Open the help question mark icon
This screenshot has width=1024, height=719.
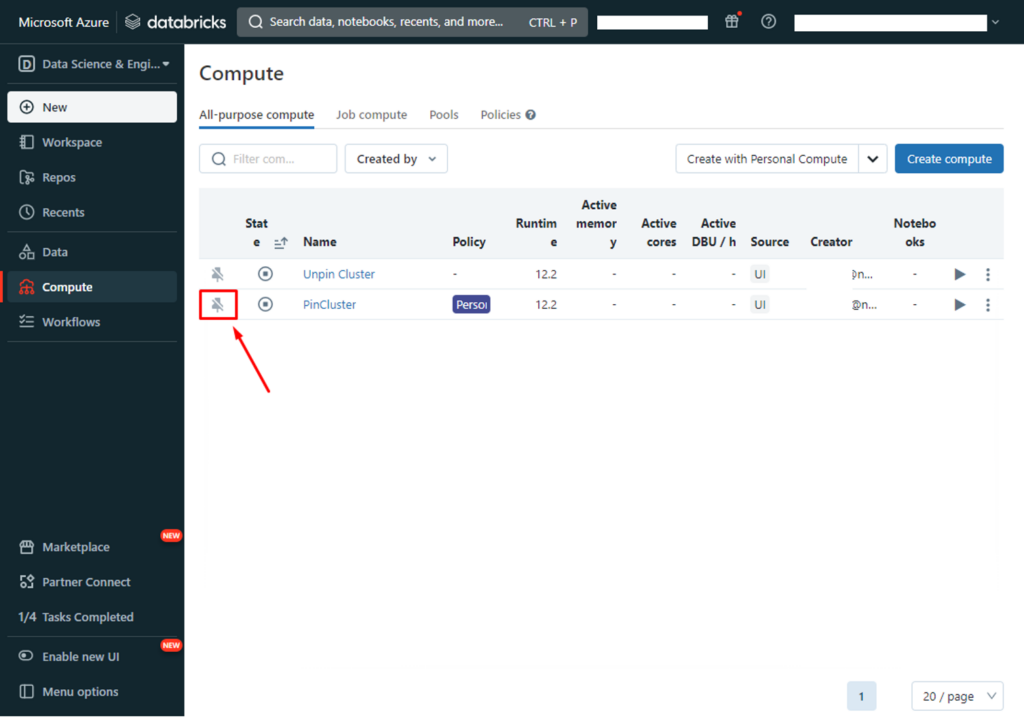768,21
